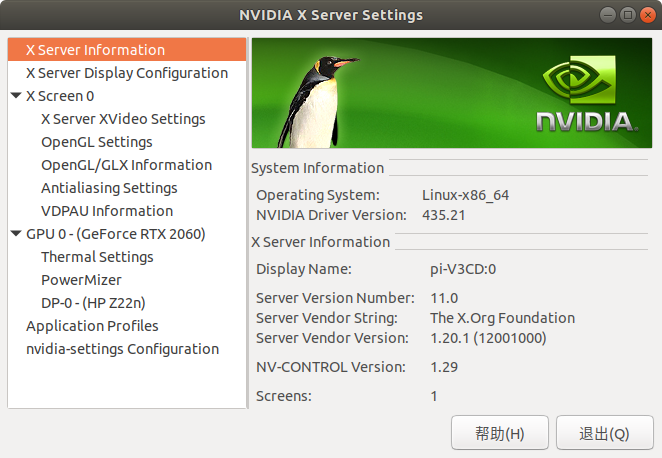The width and height of the screenshot is (662, 458).
Task: Open OpenGL/GLX Information page
Action: 127,165
